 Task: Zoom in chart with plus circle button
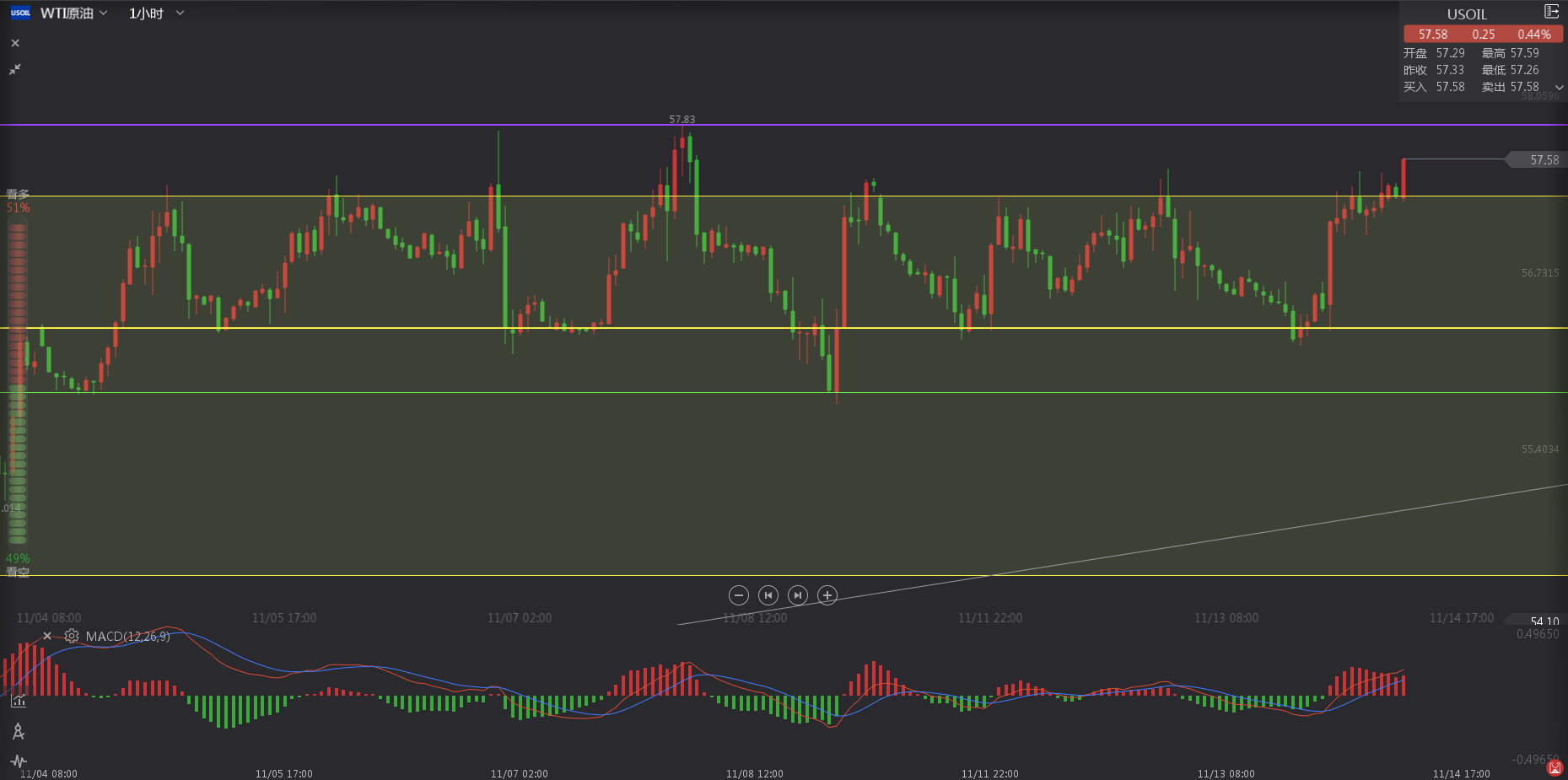[x=827, y=595]
